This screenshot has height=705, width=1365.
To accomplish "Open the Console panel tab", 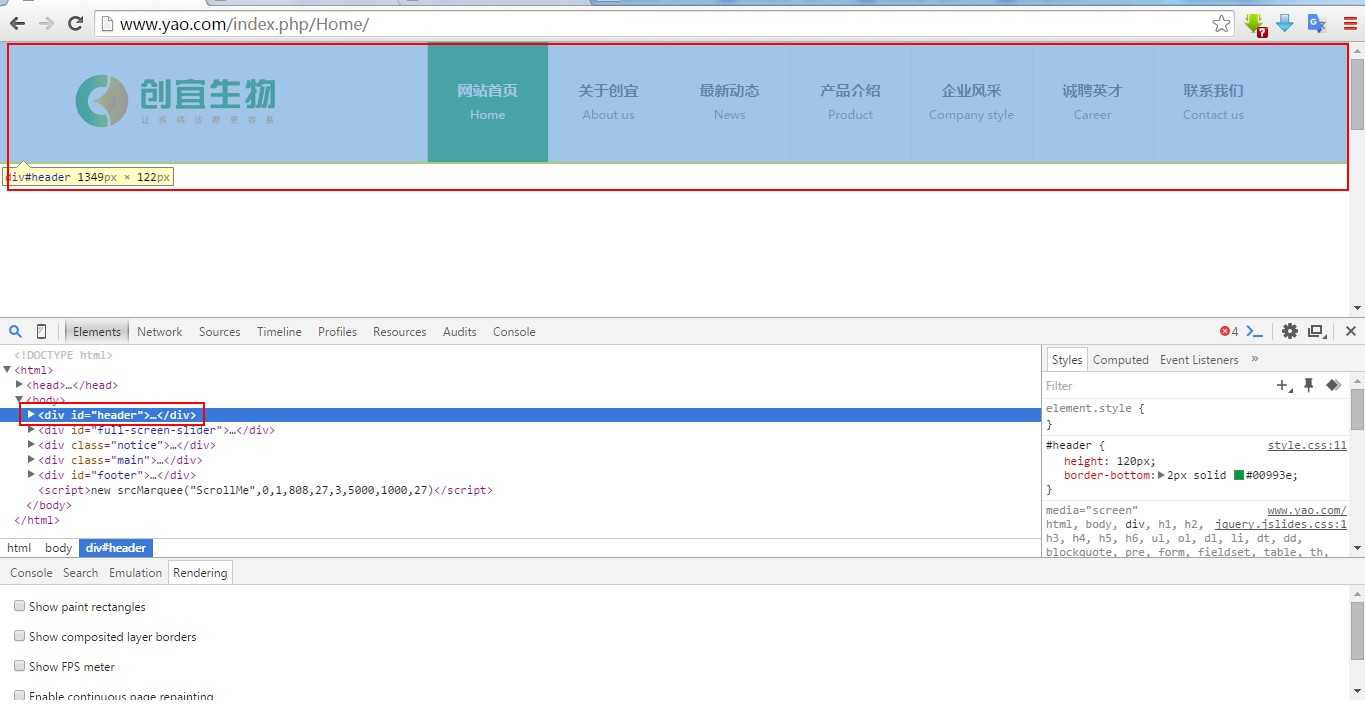I will tap(514, 332).
